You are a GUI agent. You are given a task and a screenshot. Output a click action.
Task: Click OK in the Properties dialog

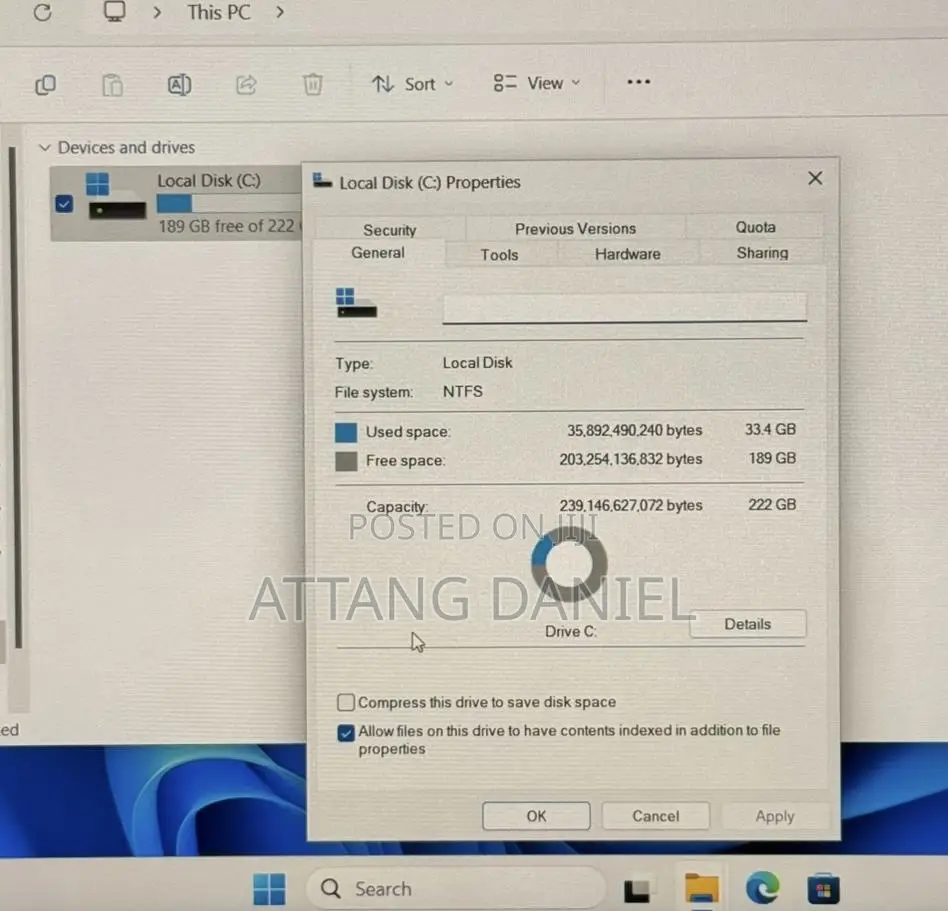pyautogui.click(x=536, y=816)
